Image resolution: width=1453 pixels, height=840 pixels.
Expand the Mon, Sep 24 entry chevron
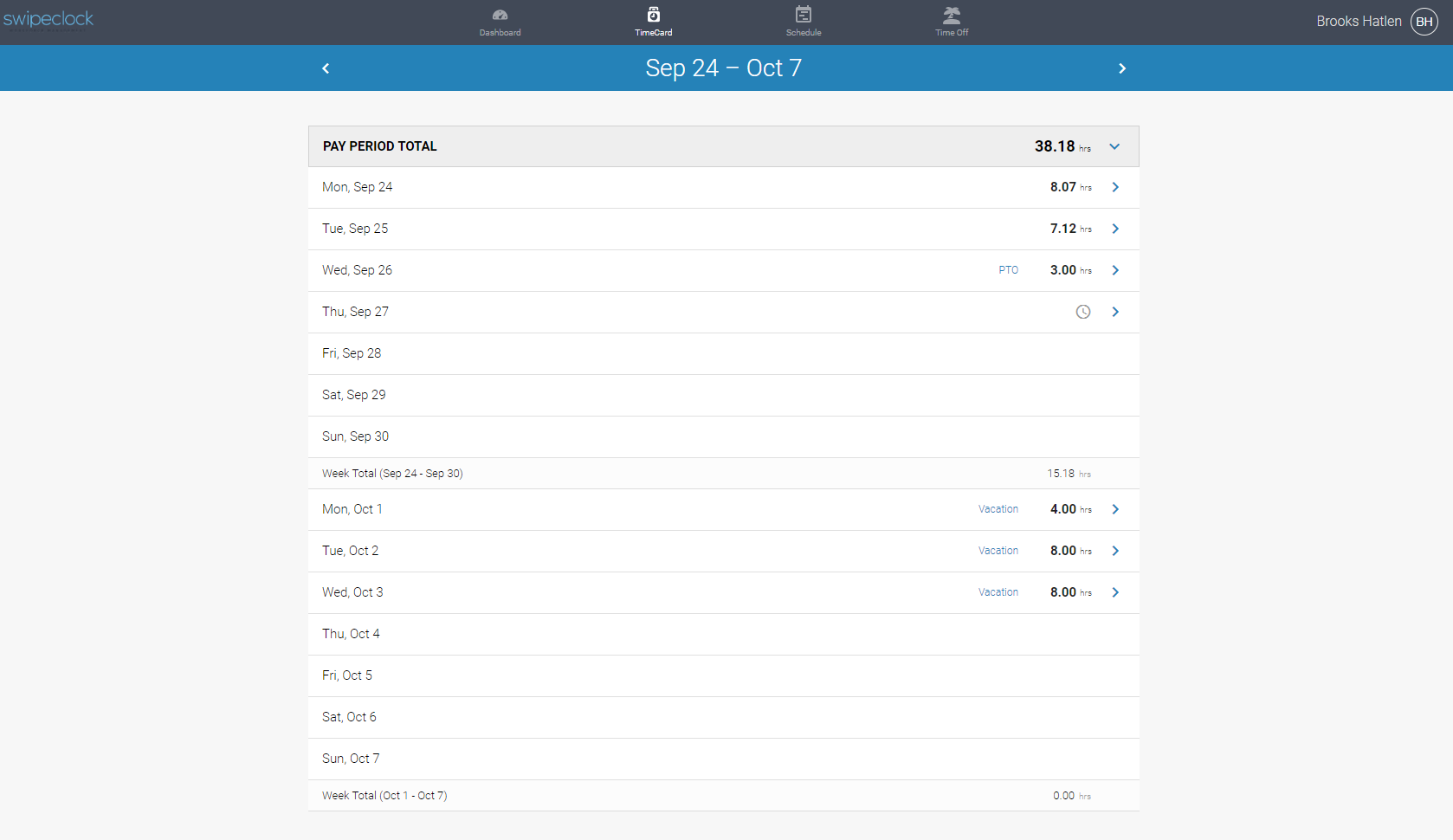tap(1115, 187)
